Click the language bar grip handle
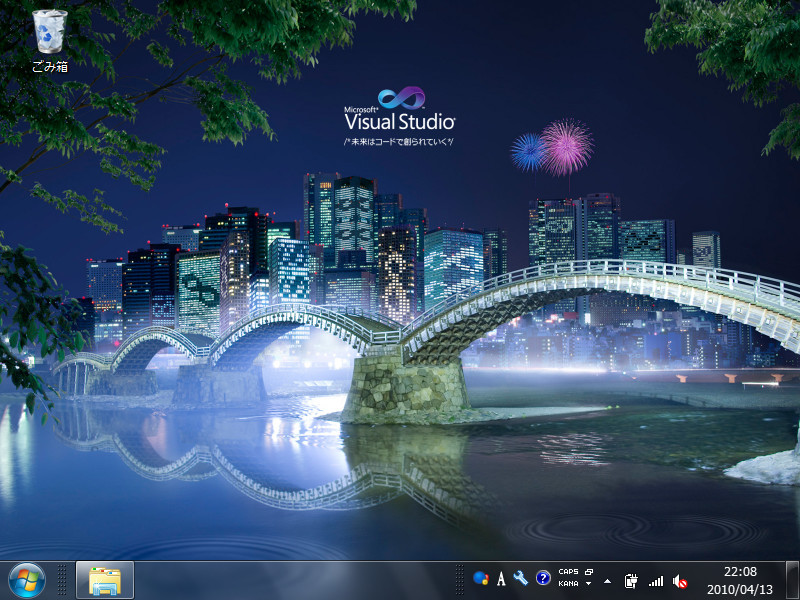 tap(459, 581)
